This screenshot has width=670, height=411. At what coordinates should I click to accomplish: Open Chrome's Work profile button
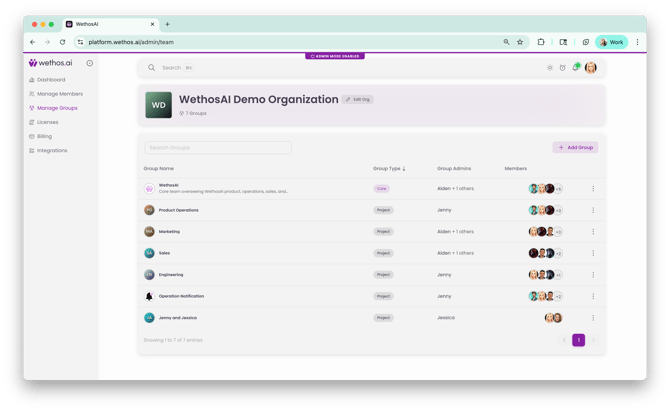(x=611, y=42)
